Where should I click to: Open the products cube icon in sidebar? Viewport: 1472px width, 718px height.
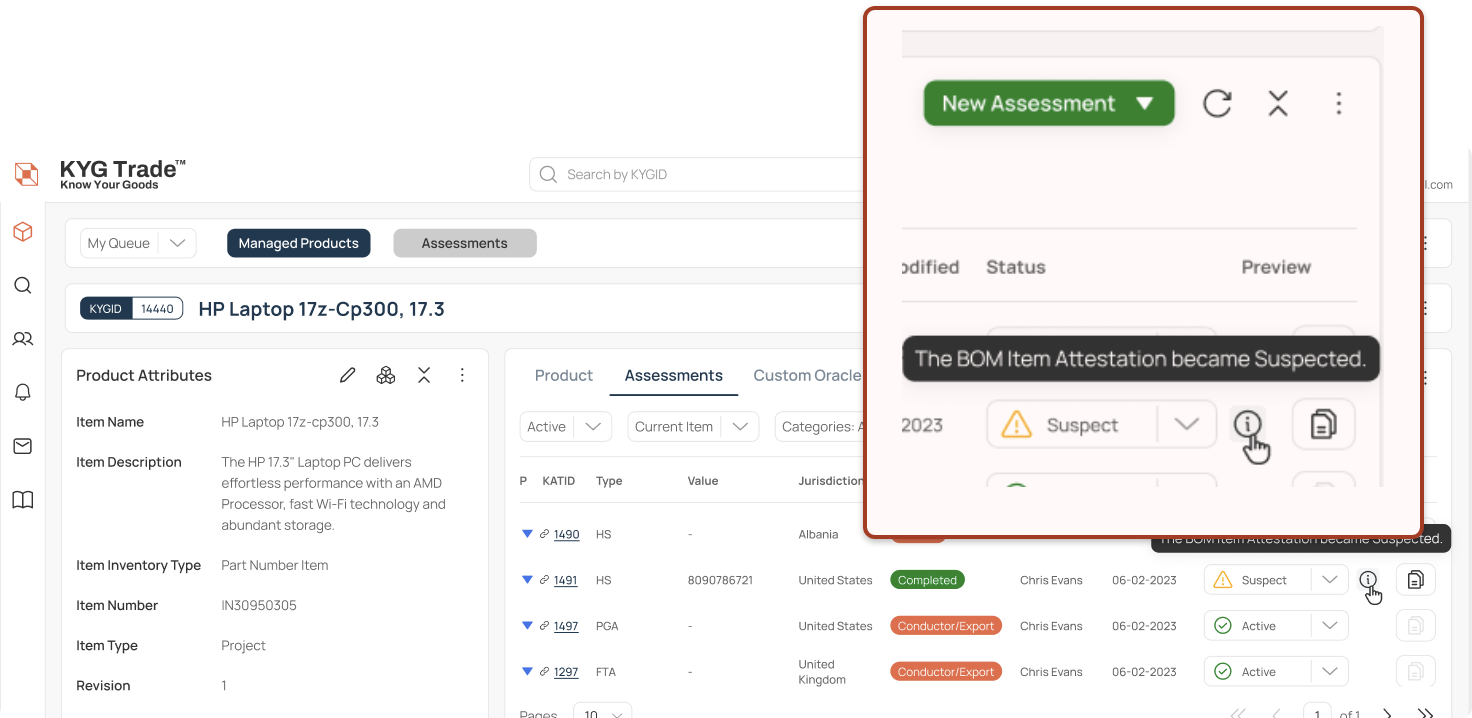22,232
